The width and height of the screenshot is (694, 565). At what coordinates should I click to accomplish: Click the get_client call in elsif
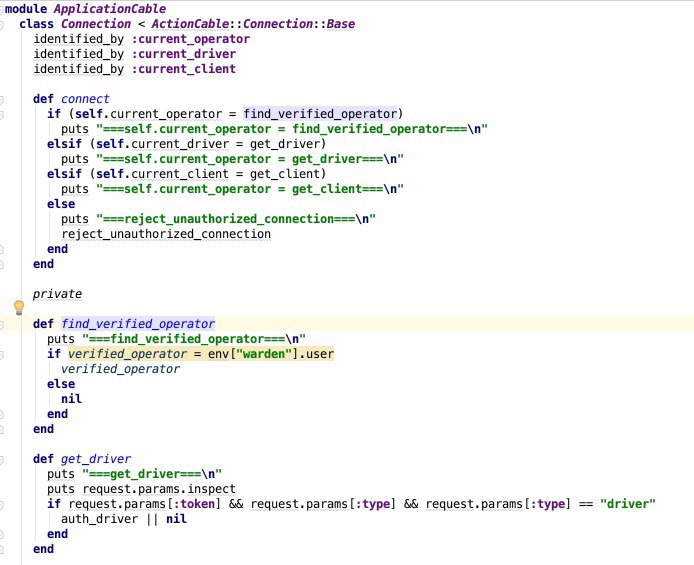[285, 174]
